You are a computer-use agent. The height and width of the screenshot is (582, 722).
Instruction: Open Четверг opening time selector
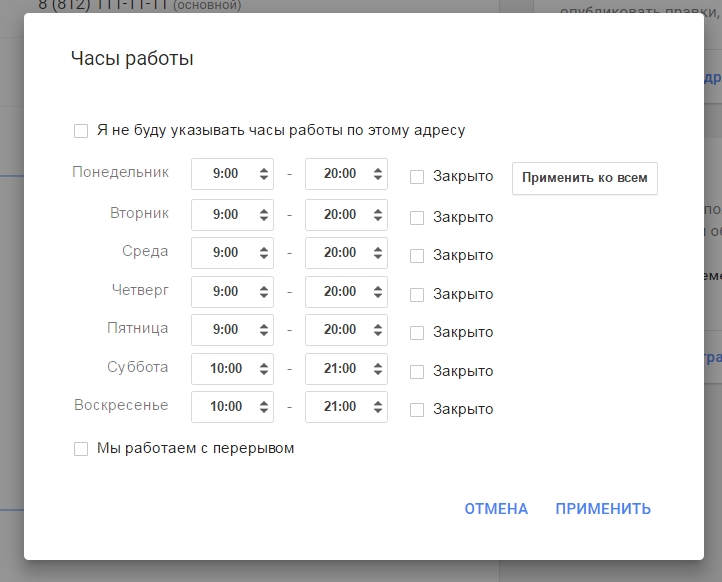click(x=232, y=292)
